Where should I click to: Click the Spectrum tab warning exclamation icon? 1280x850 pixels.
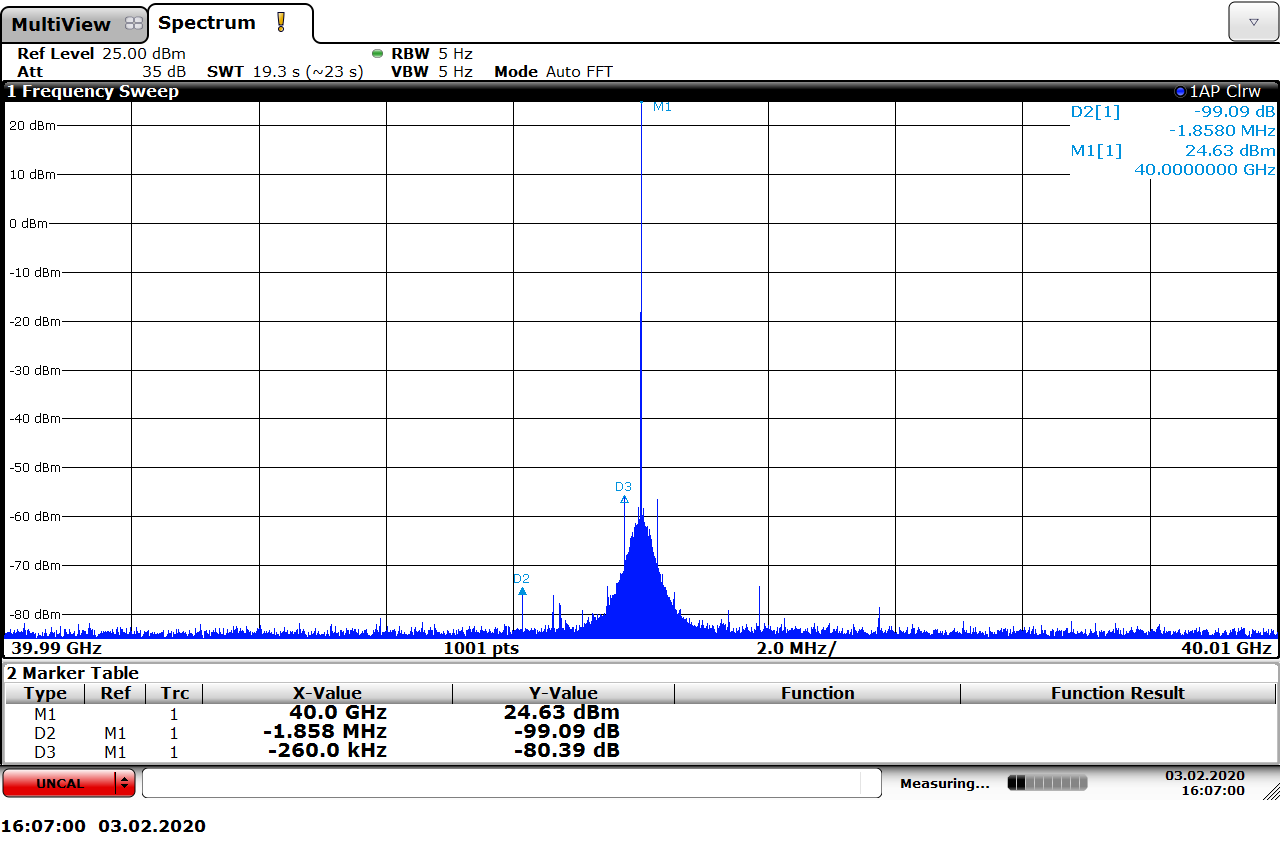pos(281,22)
